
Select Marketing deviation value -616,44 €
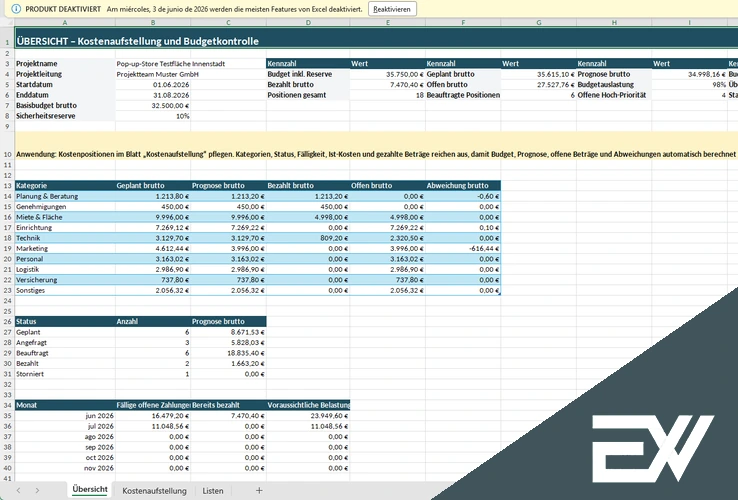tap(463, 248)
